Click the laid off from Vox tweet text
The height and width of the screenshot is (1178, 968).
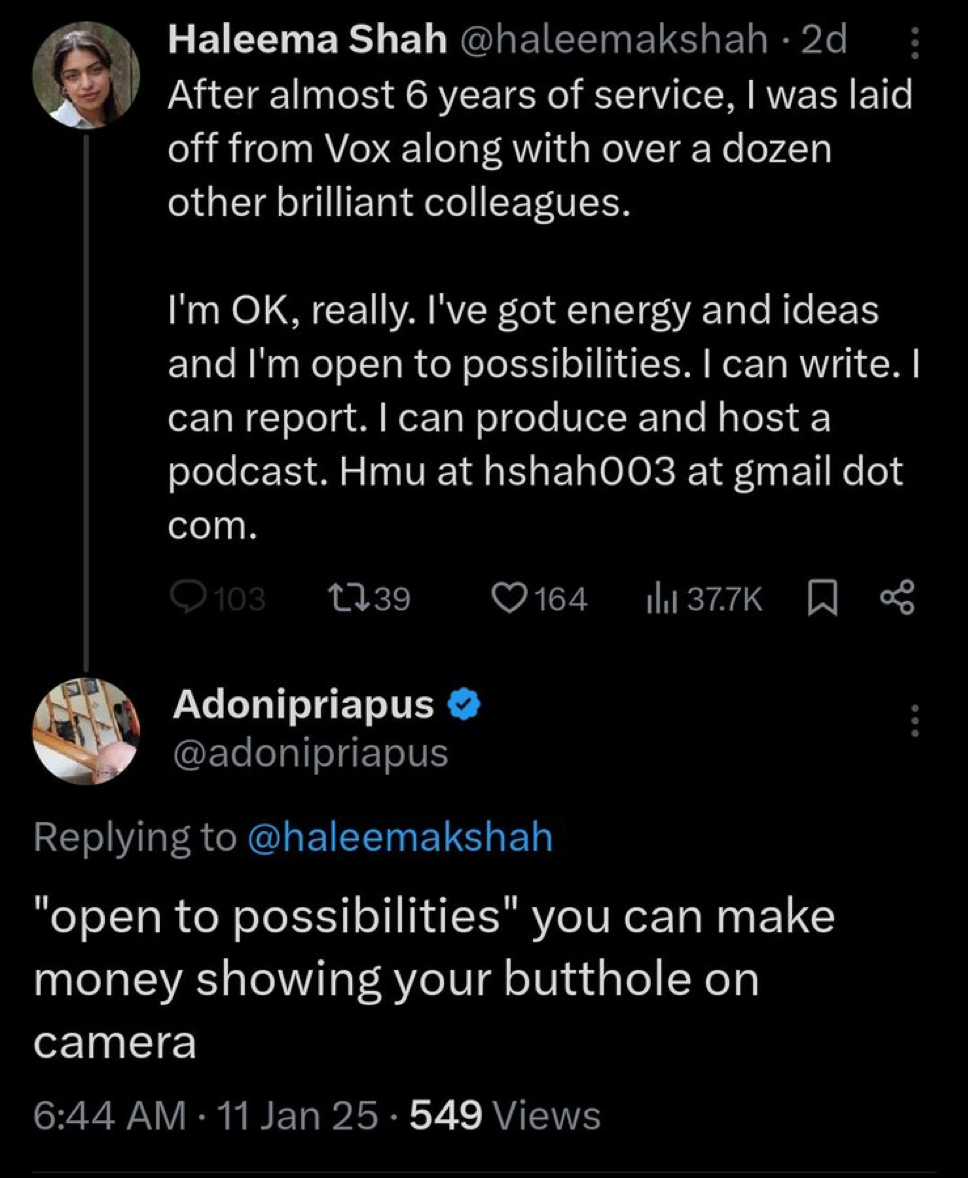tap(540, 149)
